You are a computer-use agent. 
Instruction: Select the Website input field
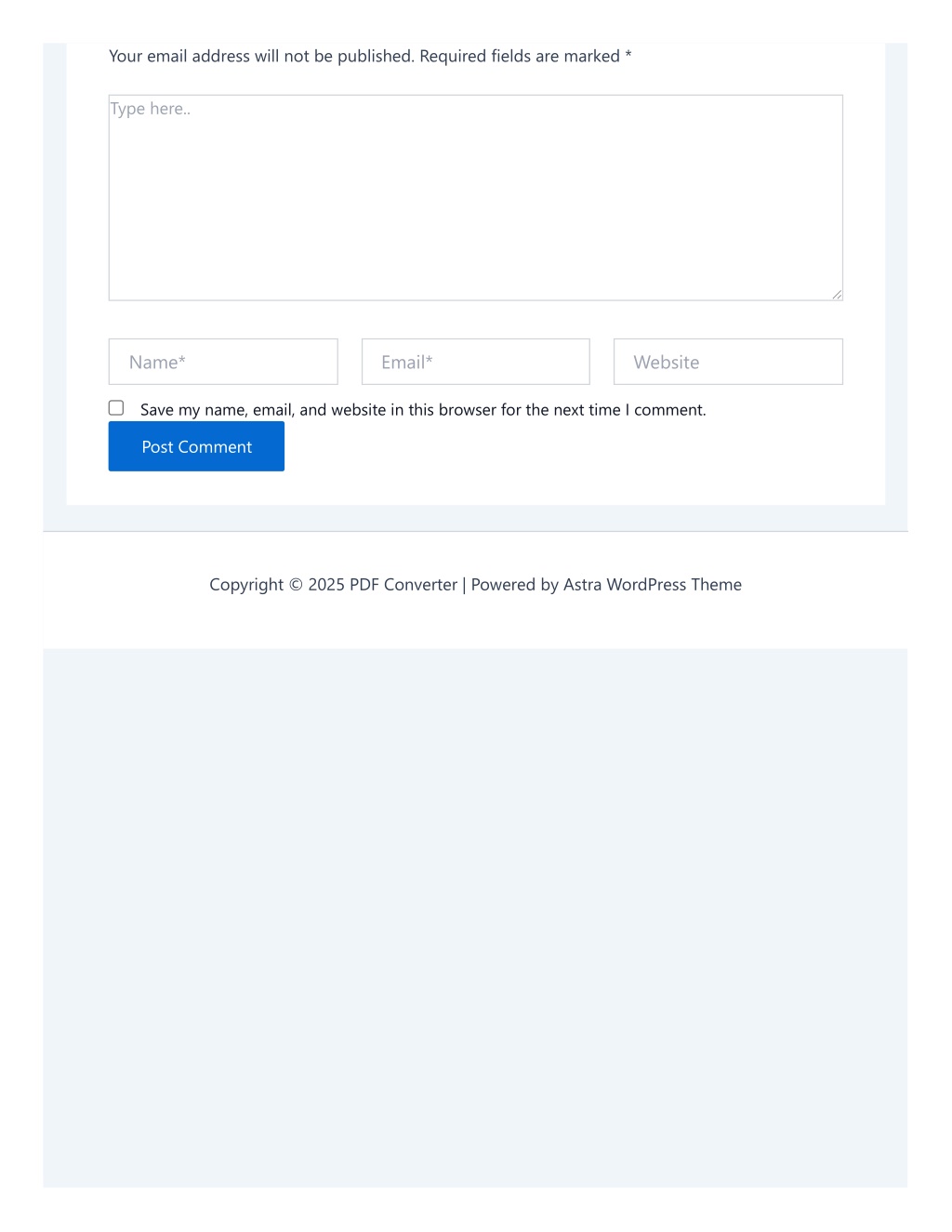click(x=728, y=362)
